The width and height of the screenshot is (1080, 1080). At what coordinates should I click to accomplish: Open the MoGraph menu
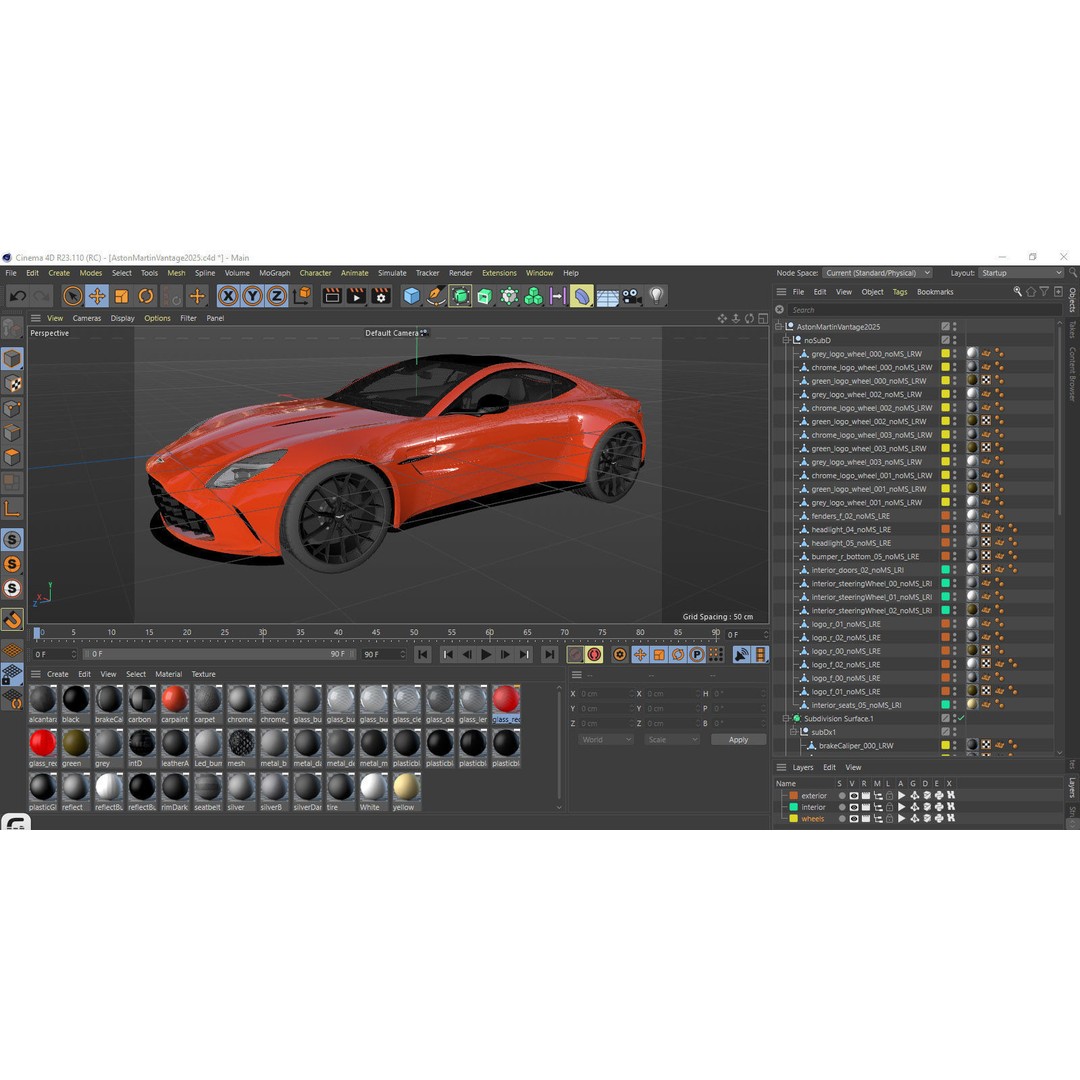tap(274, 273)
